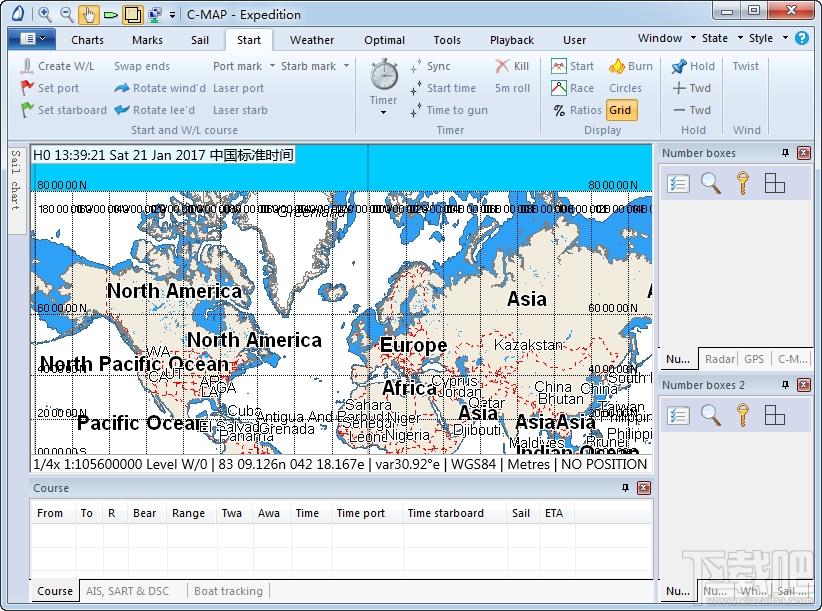Pin the Course panel
The width and height of the screenshot is (822, 611).
(625, 488)
